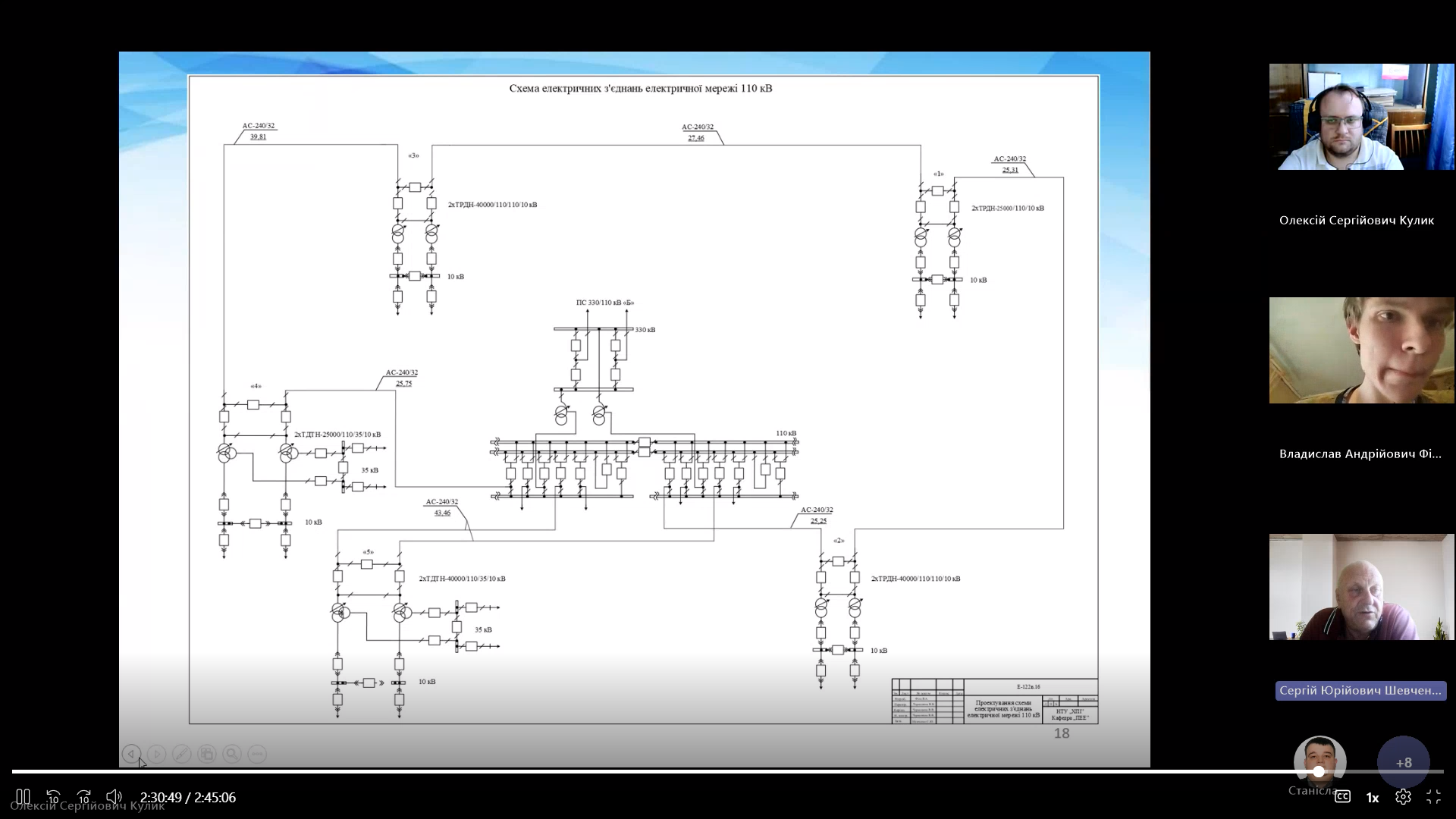Go to next slide arrow
1456x819 pixels.
(157, 754)
